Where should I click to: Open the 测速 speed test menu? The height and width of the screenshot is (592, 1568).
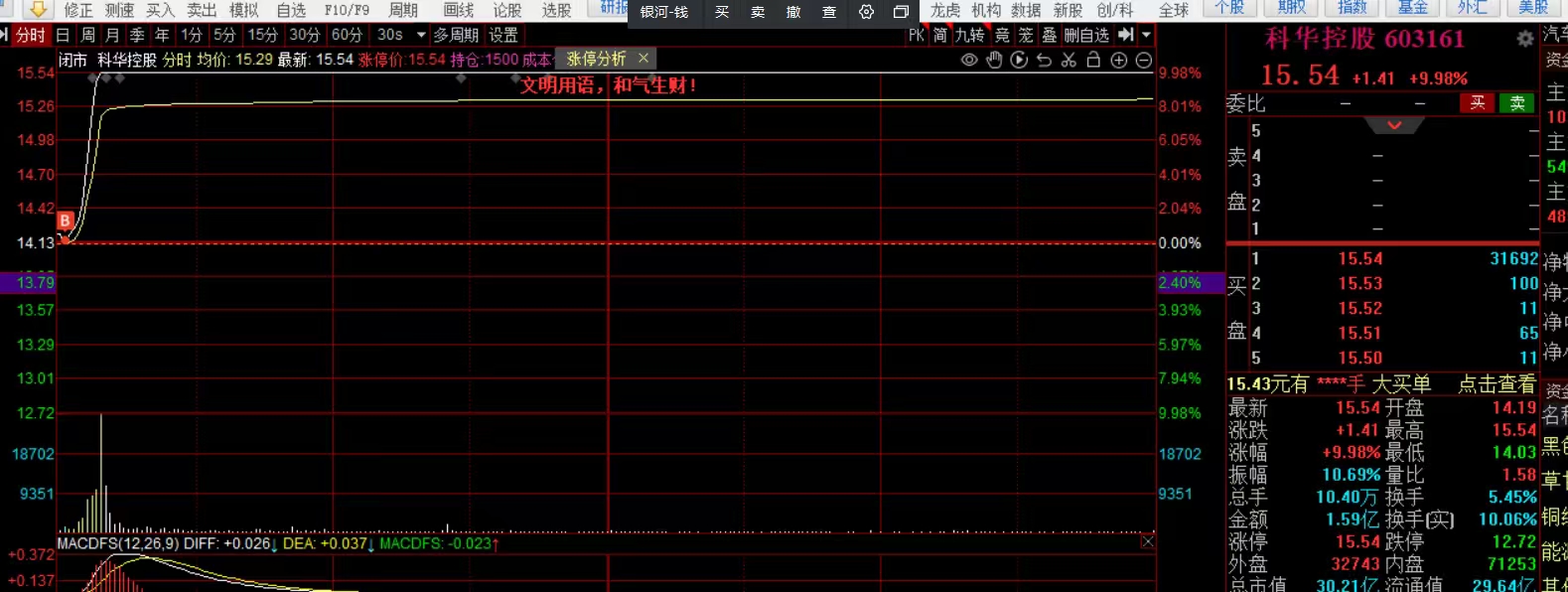point(119,10)
